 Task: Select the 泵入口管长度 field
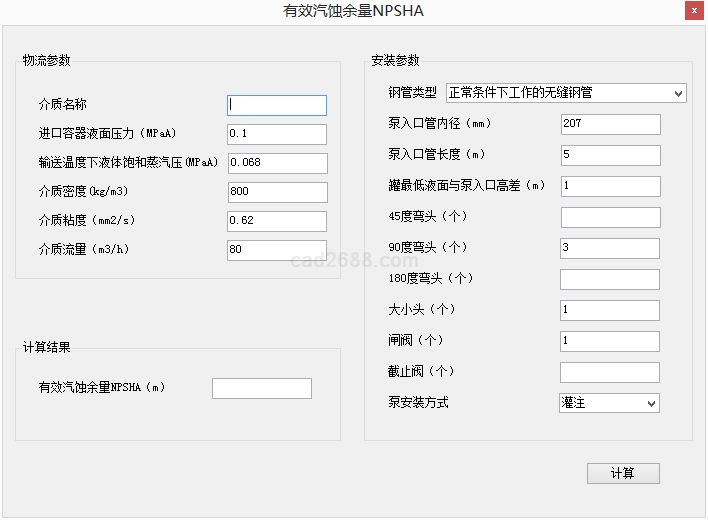point(610,155)
